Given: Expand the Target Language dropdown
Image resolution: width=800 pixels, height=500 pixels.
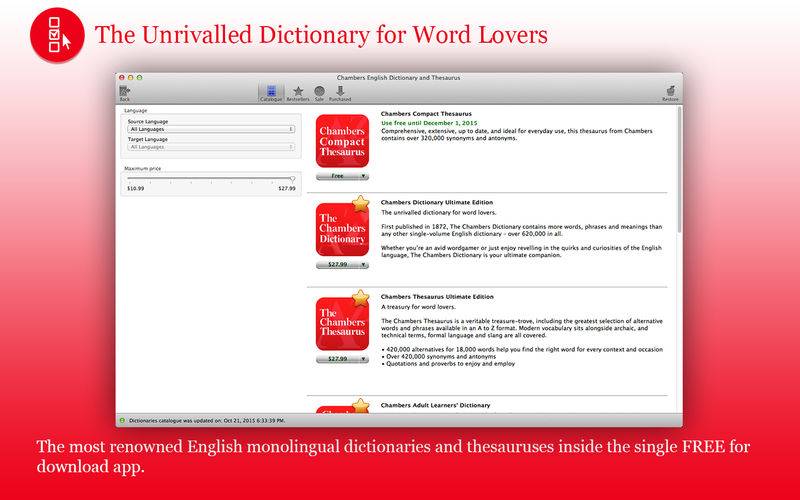Looking at the screenshot, I should click(x=211, y=147).
